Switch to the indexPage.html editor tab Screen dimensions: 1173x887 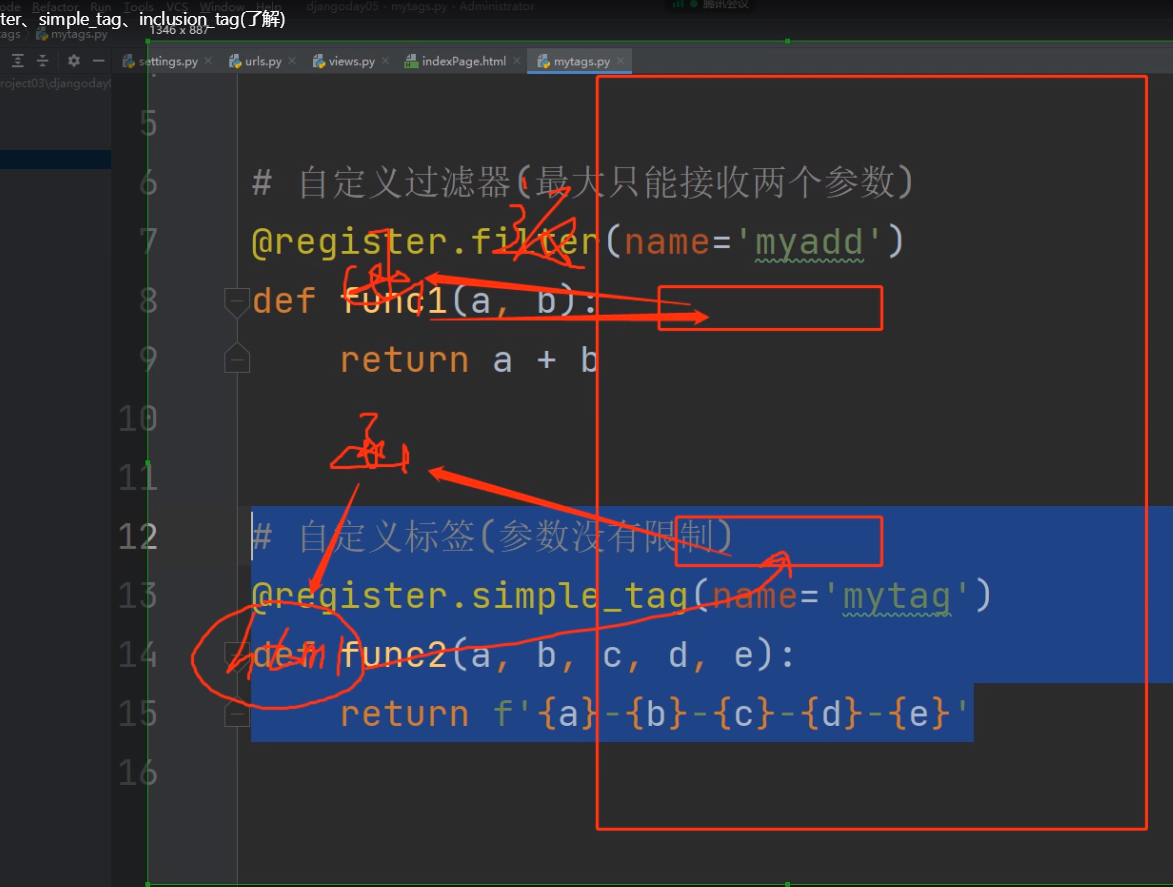[x=462, y=61]
